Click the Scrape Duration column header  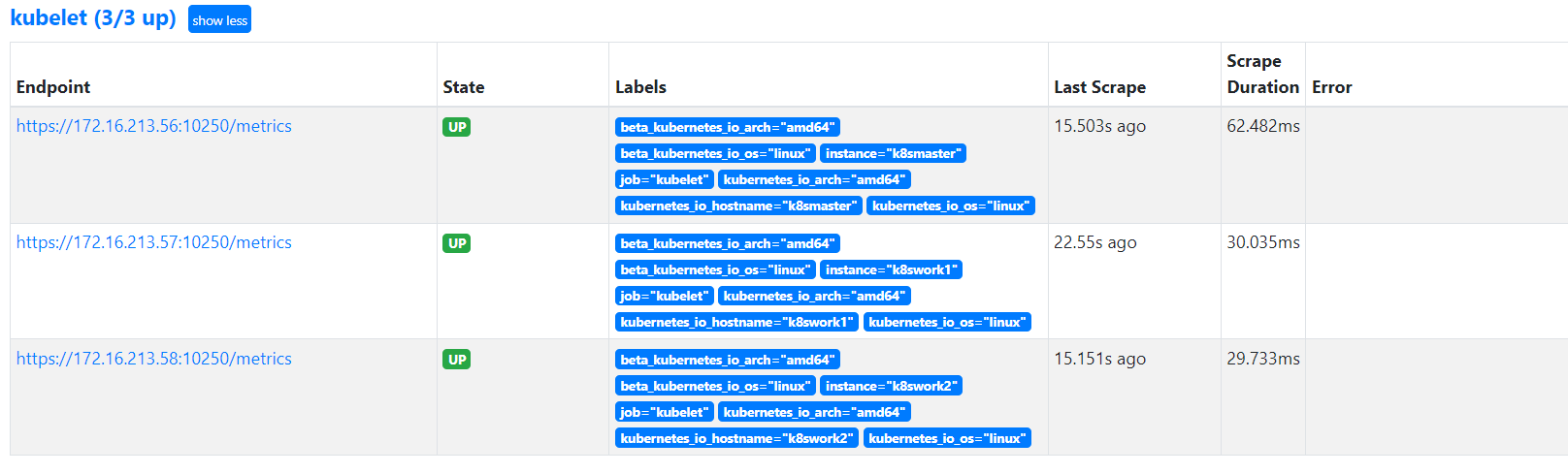[1262, 74]
